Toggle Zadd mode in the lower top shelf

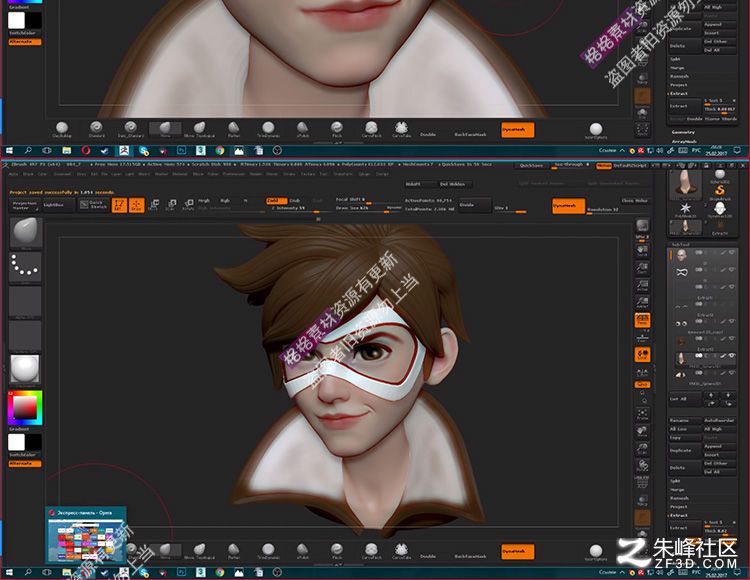276,201
